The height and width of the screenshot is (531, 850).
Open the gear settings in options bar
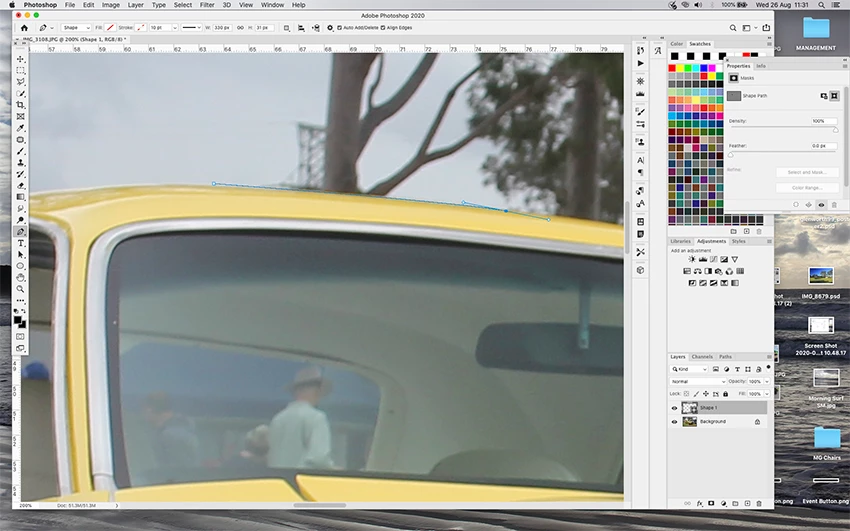coord(330,28)
